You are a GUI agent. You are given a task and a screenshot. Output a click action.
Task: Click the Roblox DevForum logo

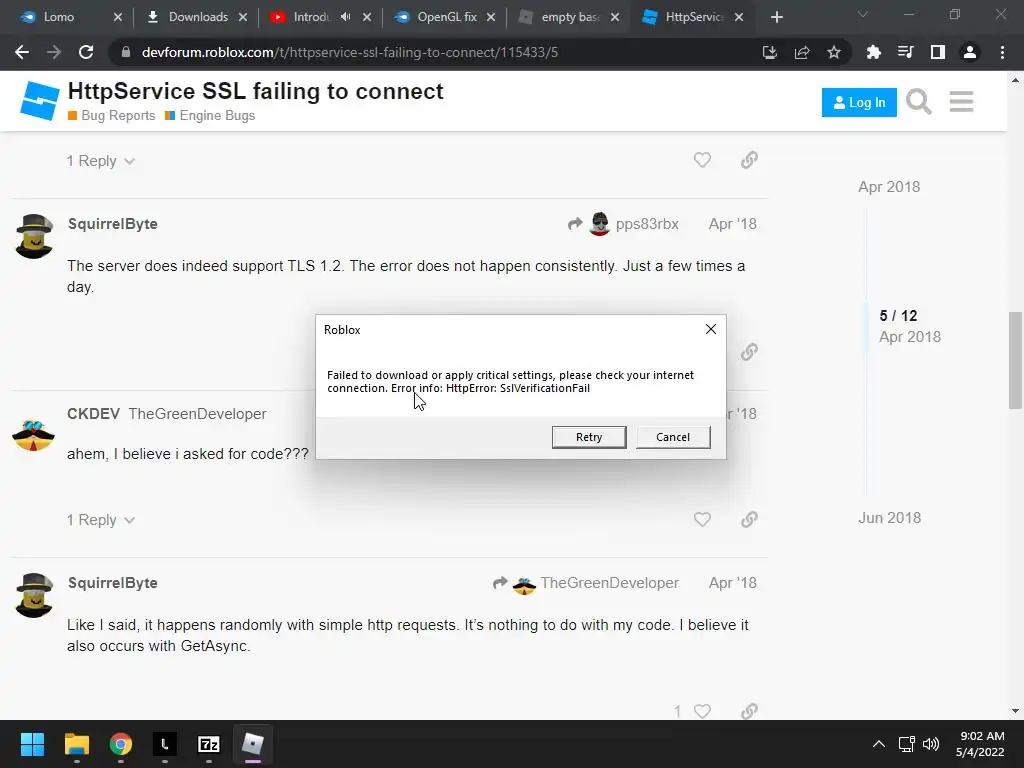(x=39, y=101)
